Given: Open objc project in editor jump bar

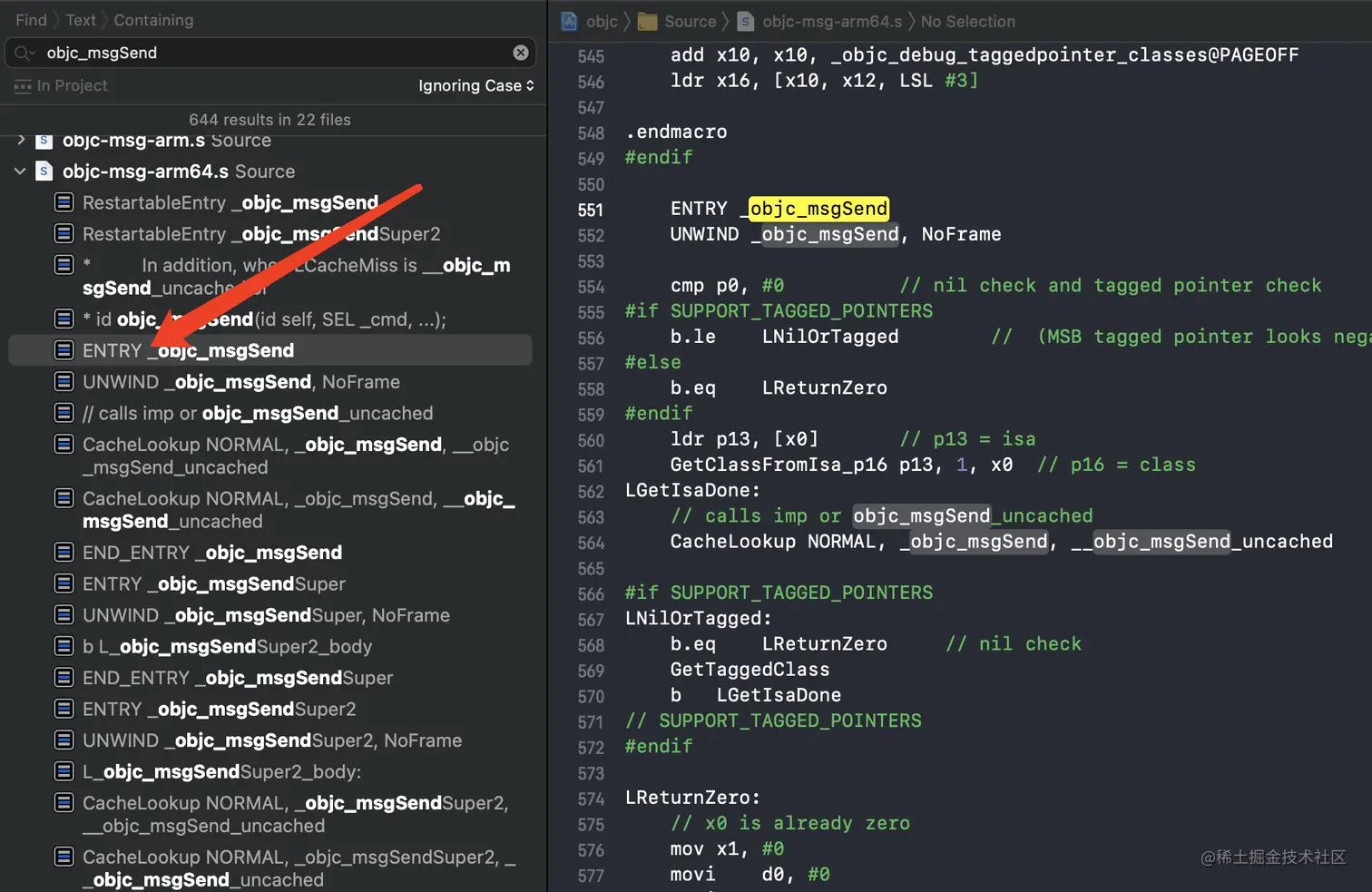Looking at the screenshot, I should (x=590, y=21).
